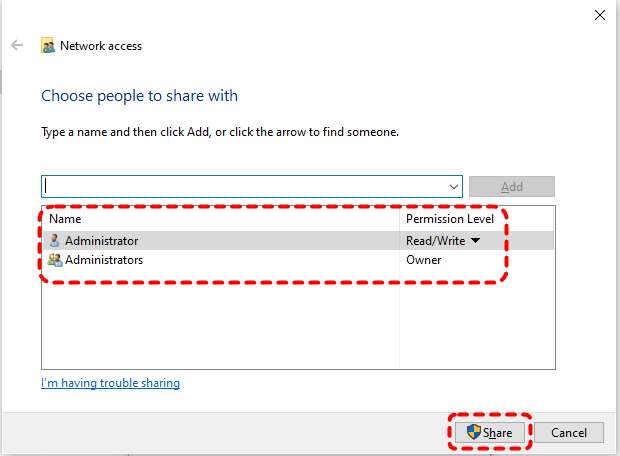Screen dimensions: 620x456
Task: Click the back arrow icon
Action: (x=17, y=46)
